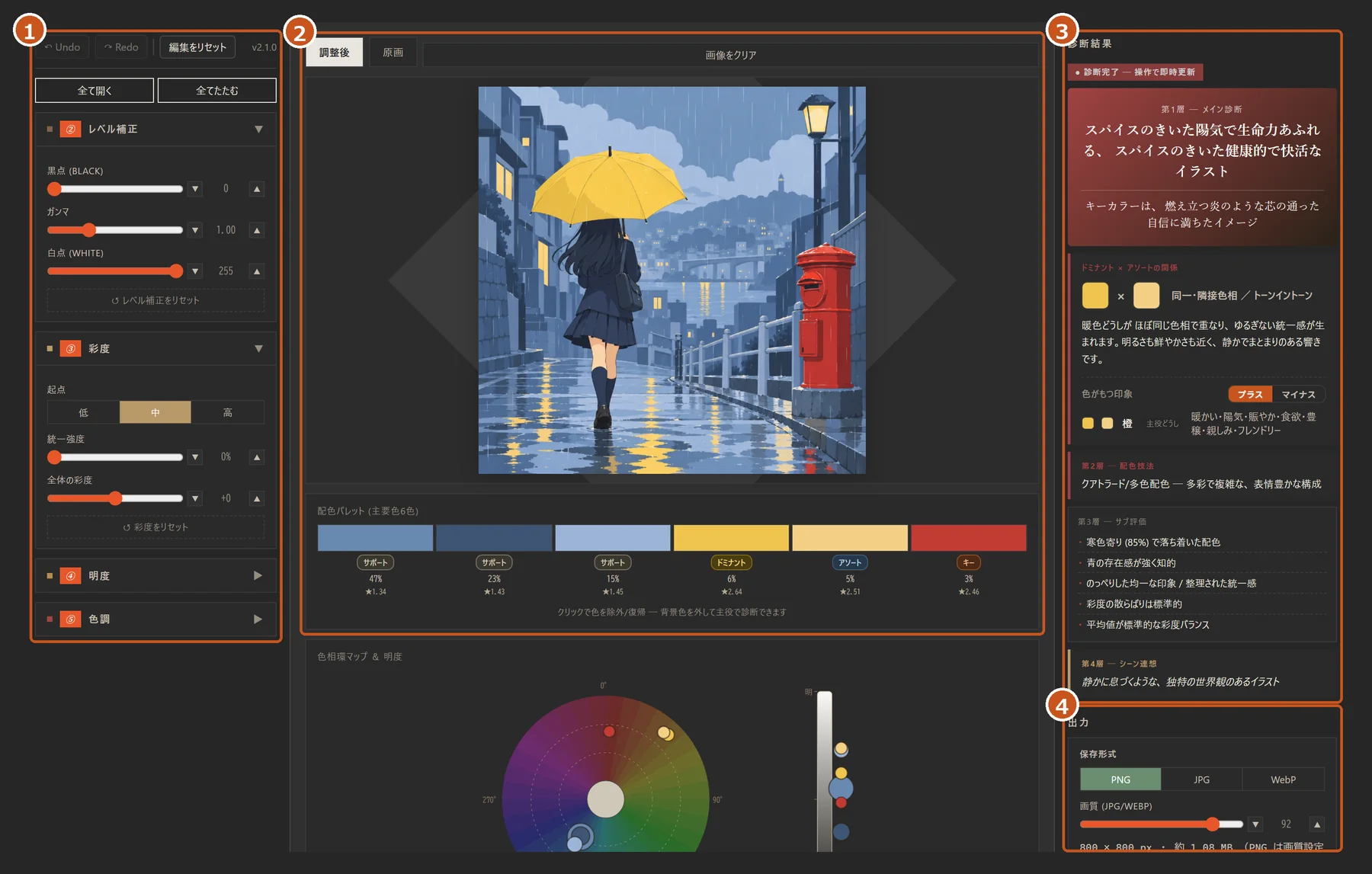The width and height of the screenshot is (1372, 874).
Task: Choose PNG save format
Action: (1120, 780)
